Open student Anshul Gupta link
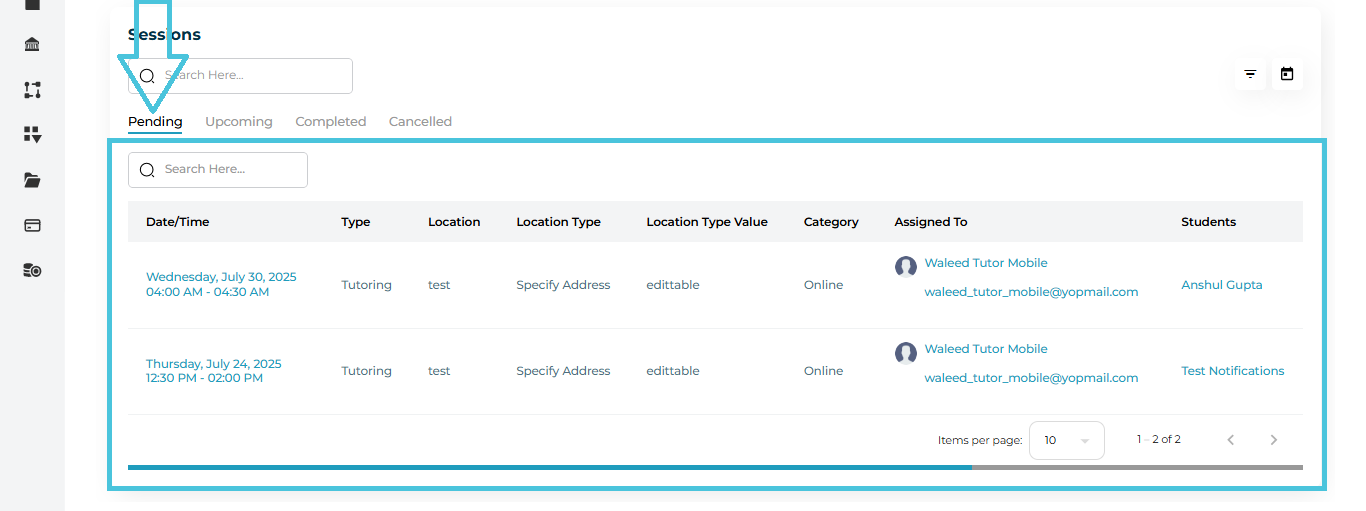Image resolution: width=1366 pixels, height=511 pixels. [1221, 285]
